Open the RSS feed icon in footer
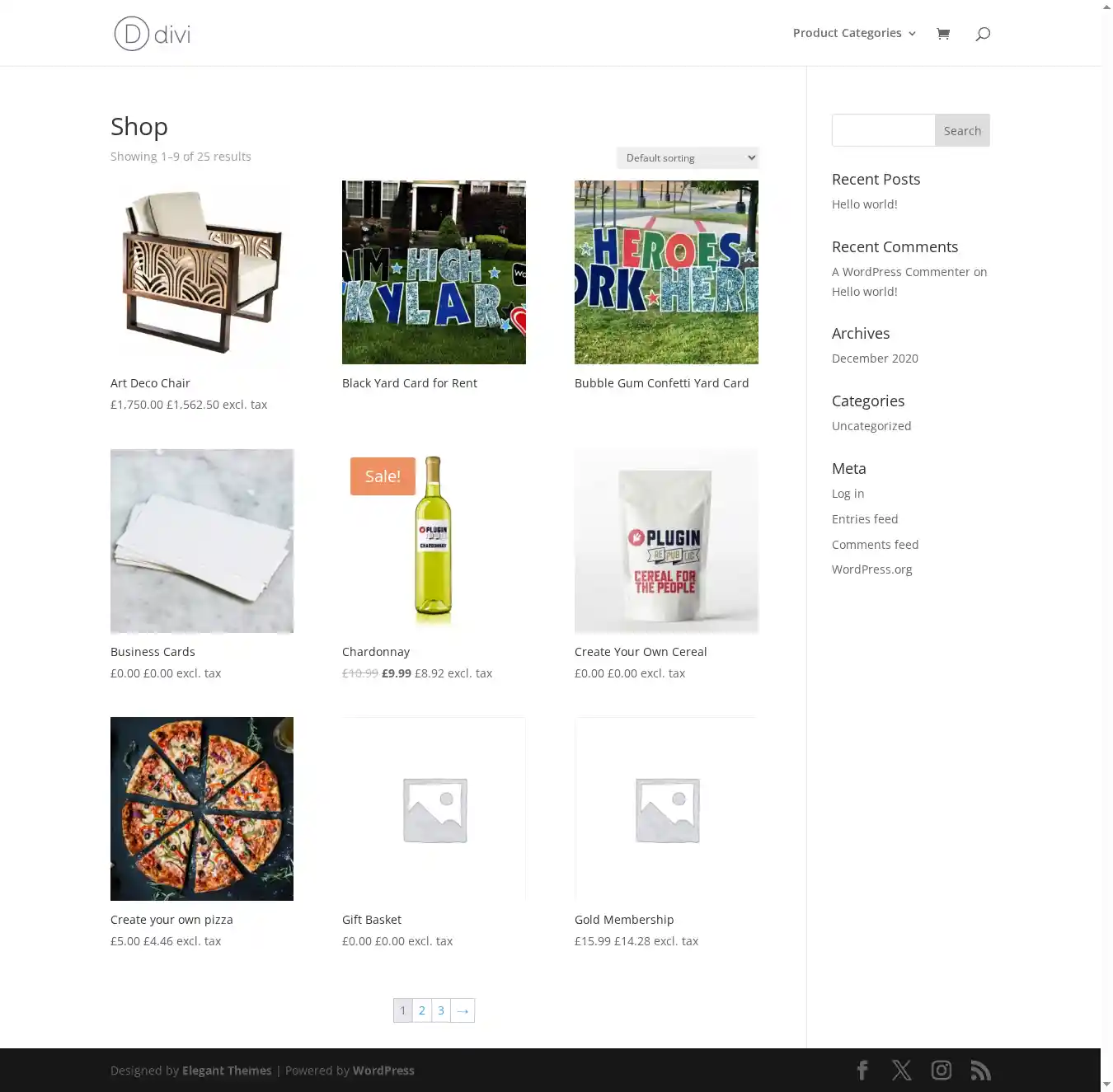This screenshot has width=1113, height=1092. click(x=980, y=1070)
